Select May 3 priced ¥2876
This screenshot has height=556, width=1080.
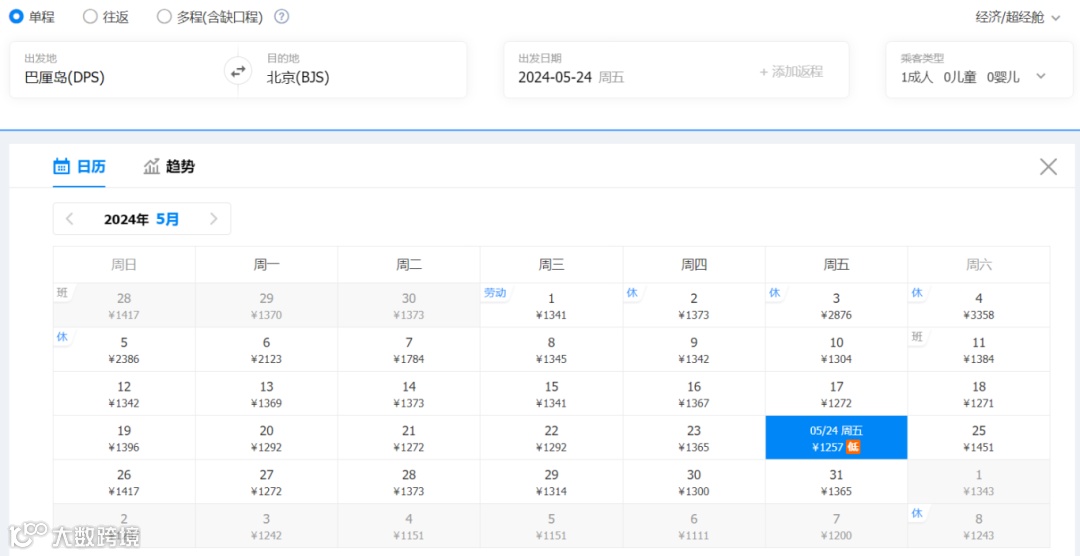(836, 305)
